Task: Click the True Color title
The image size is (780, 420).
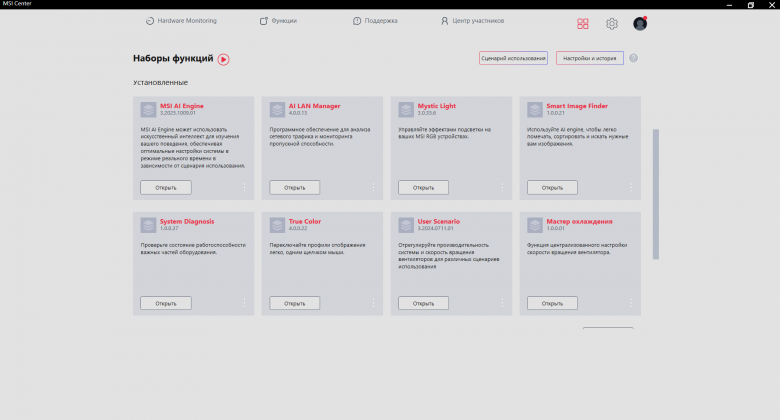Action: click(304, 221)
